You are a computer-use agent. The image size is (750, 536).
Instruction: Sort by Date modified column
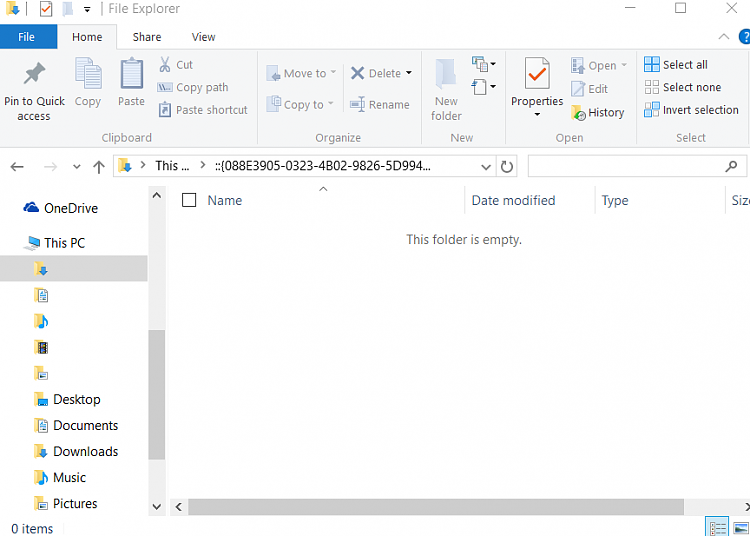tap(513, 200)
